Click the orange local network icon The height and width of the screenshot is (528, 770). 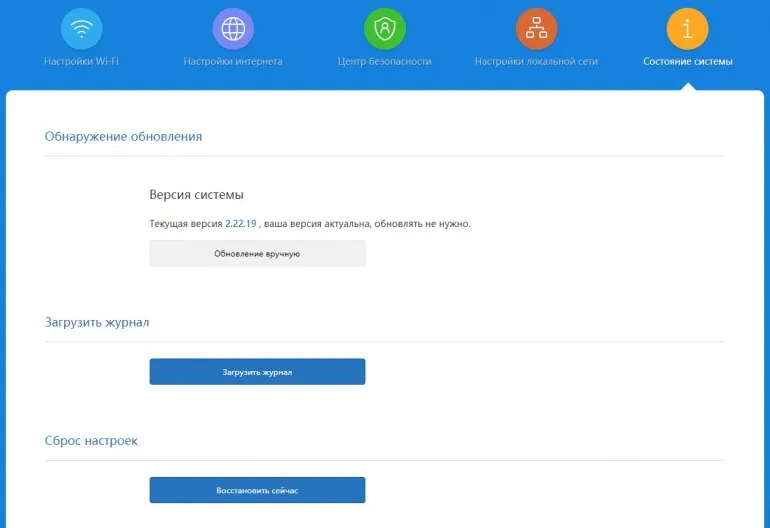pos(536,28)
